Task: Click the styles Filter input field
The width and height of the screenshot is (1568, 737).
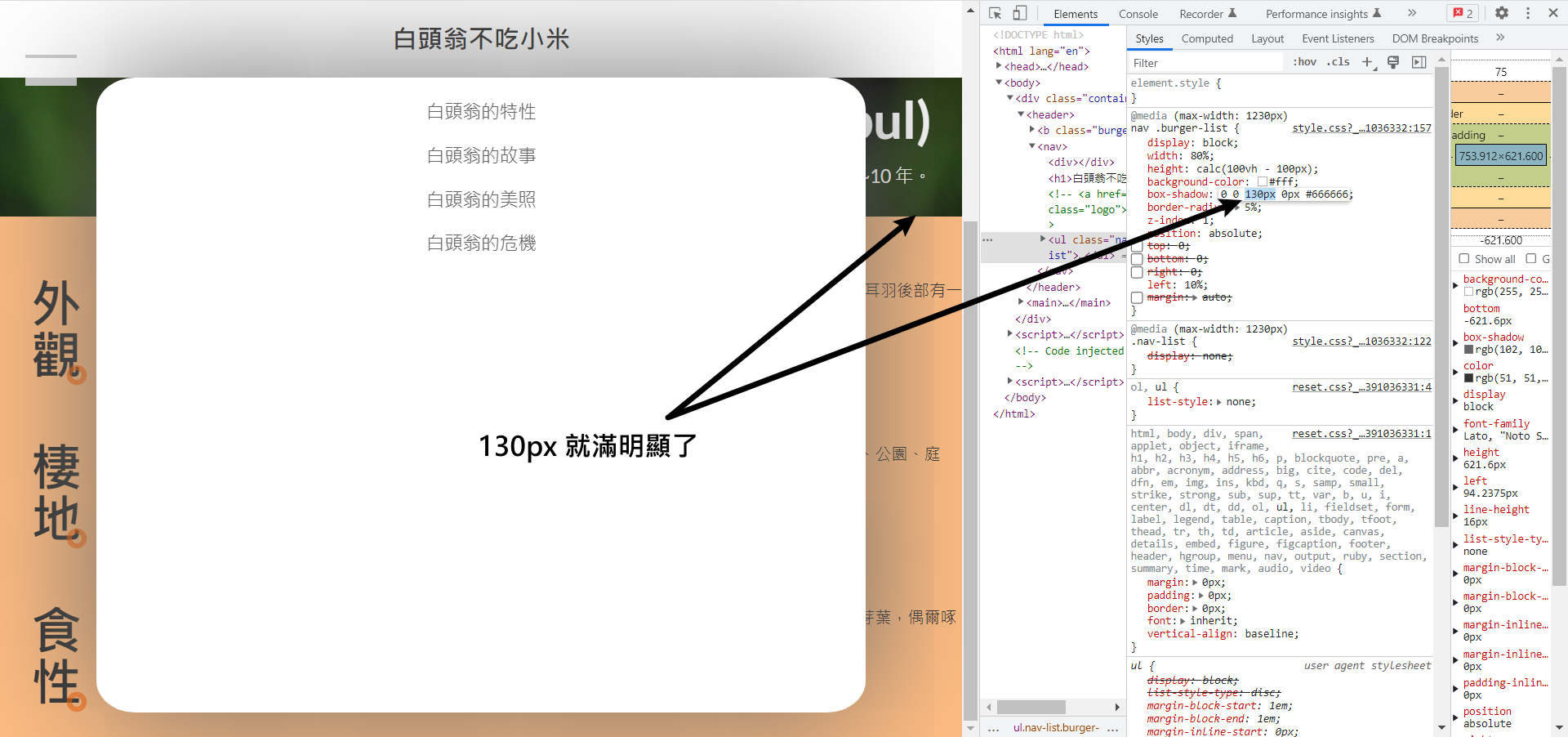Action: pyautogui.click(x=1205, y=63)
